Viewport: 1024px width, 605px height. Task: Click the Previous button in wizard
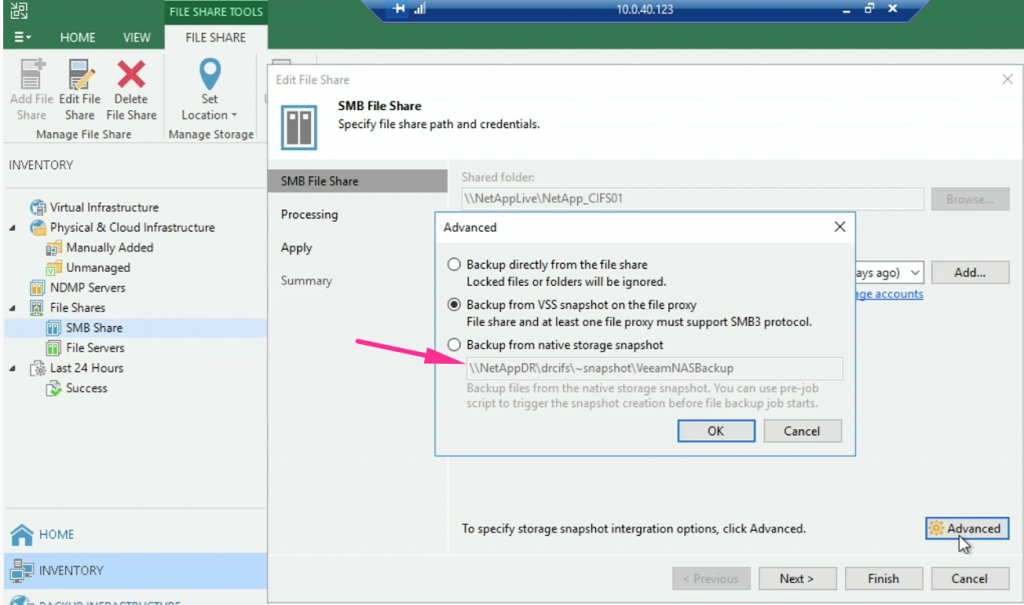click(x=711, y=579)
